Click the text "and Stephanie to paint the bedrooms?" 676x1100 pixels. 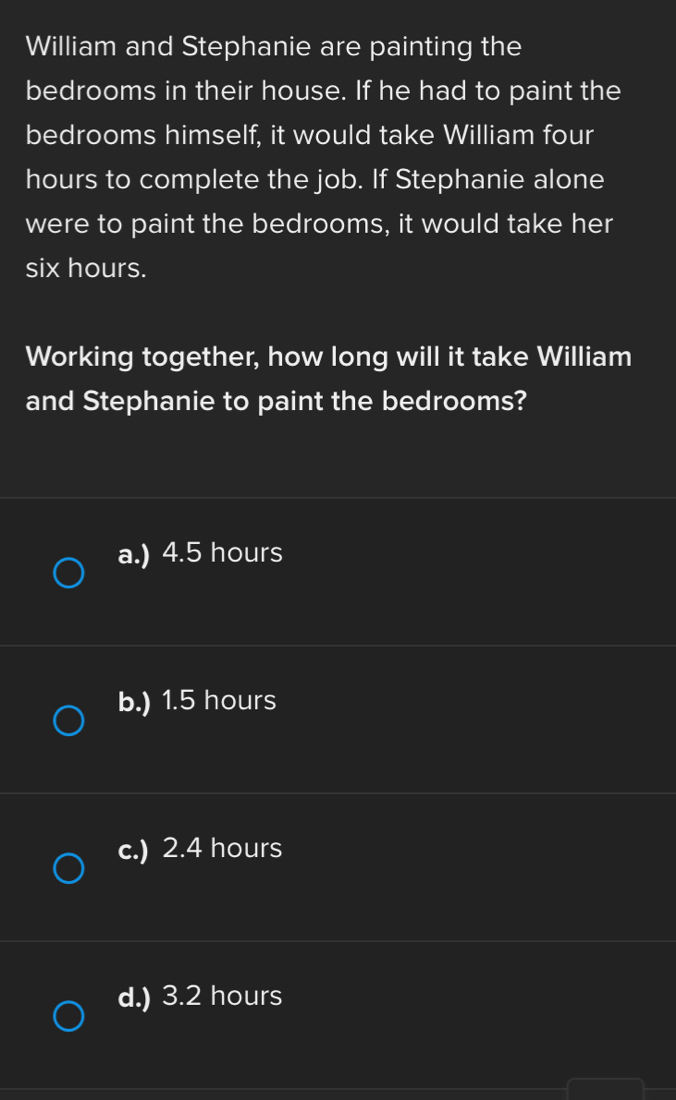(x=277, y=401)
